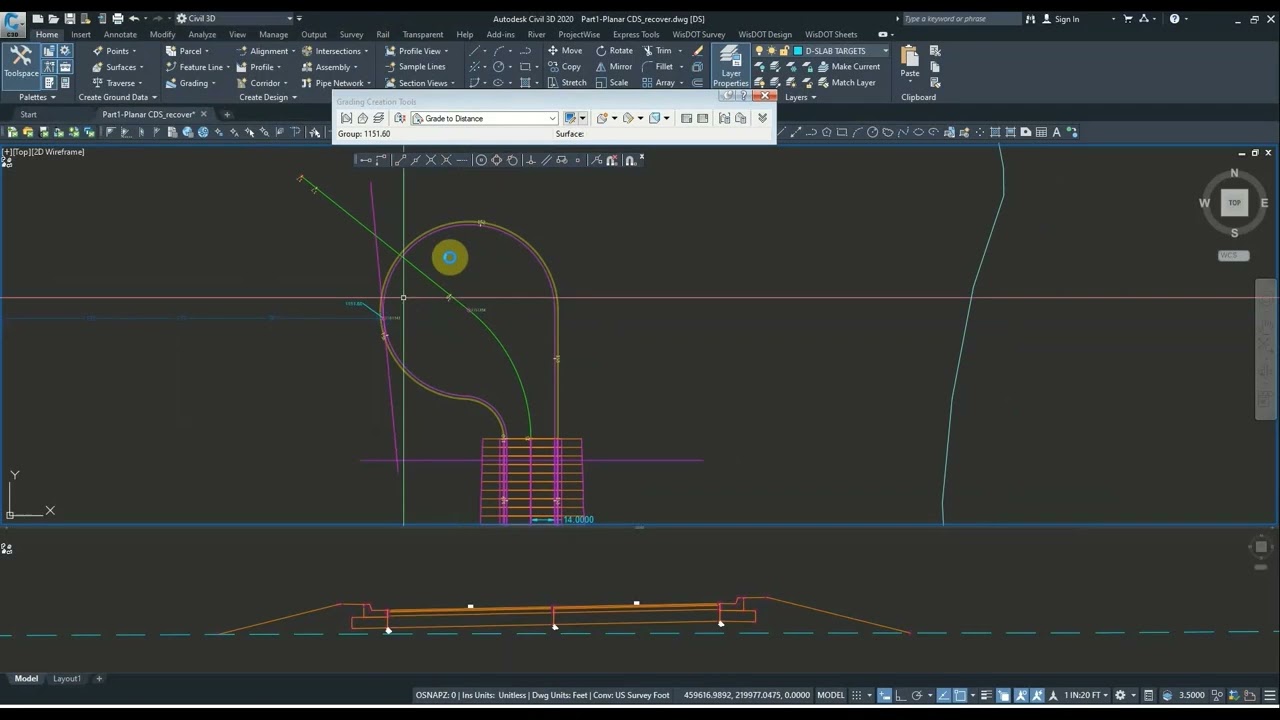Select the Model tab
Viewport: 1280px width, 720px height.
(x=26, y=678)
